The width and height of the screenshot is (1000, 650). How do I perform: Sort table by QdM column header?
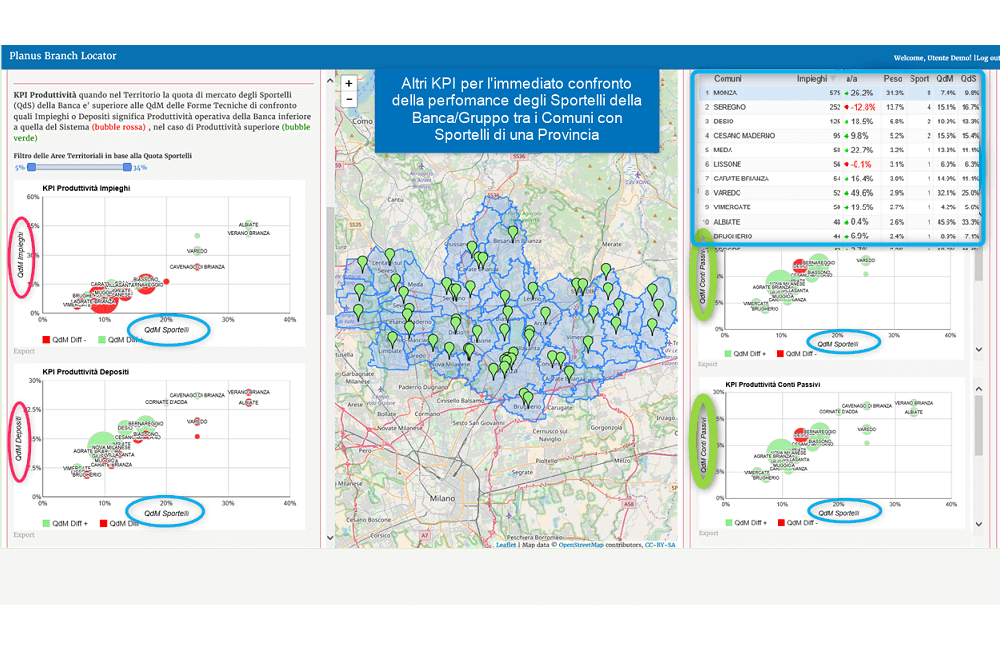(x=945, y=78)
